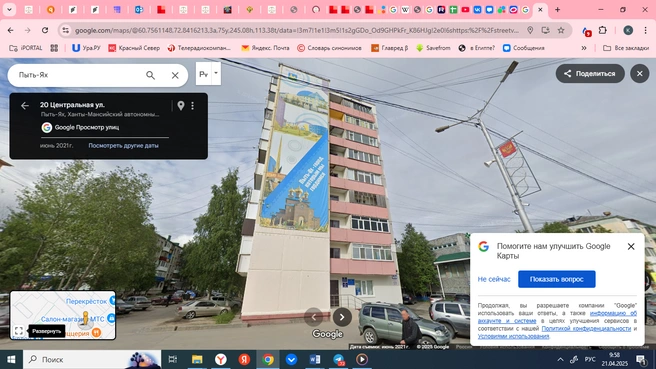Open Политикой конфиденциальности link
Screen dimensions: 656x369
586,328
